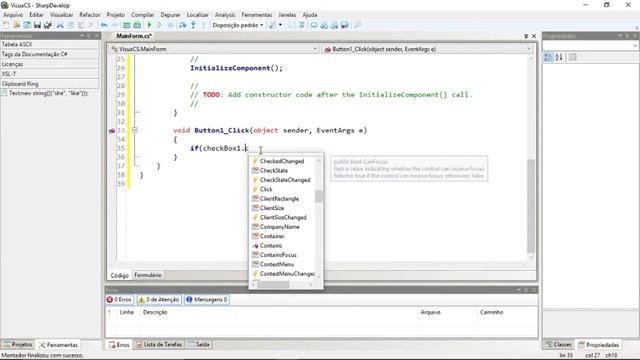Click the Categorized view icon in Propriedades
This screenshot has height=360, width=640.
(x=548, y=57)
